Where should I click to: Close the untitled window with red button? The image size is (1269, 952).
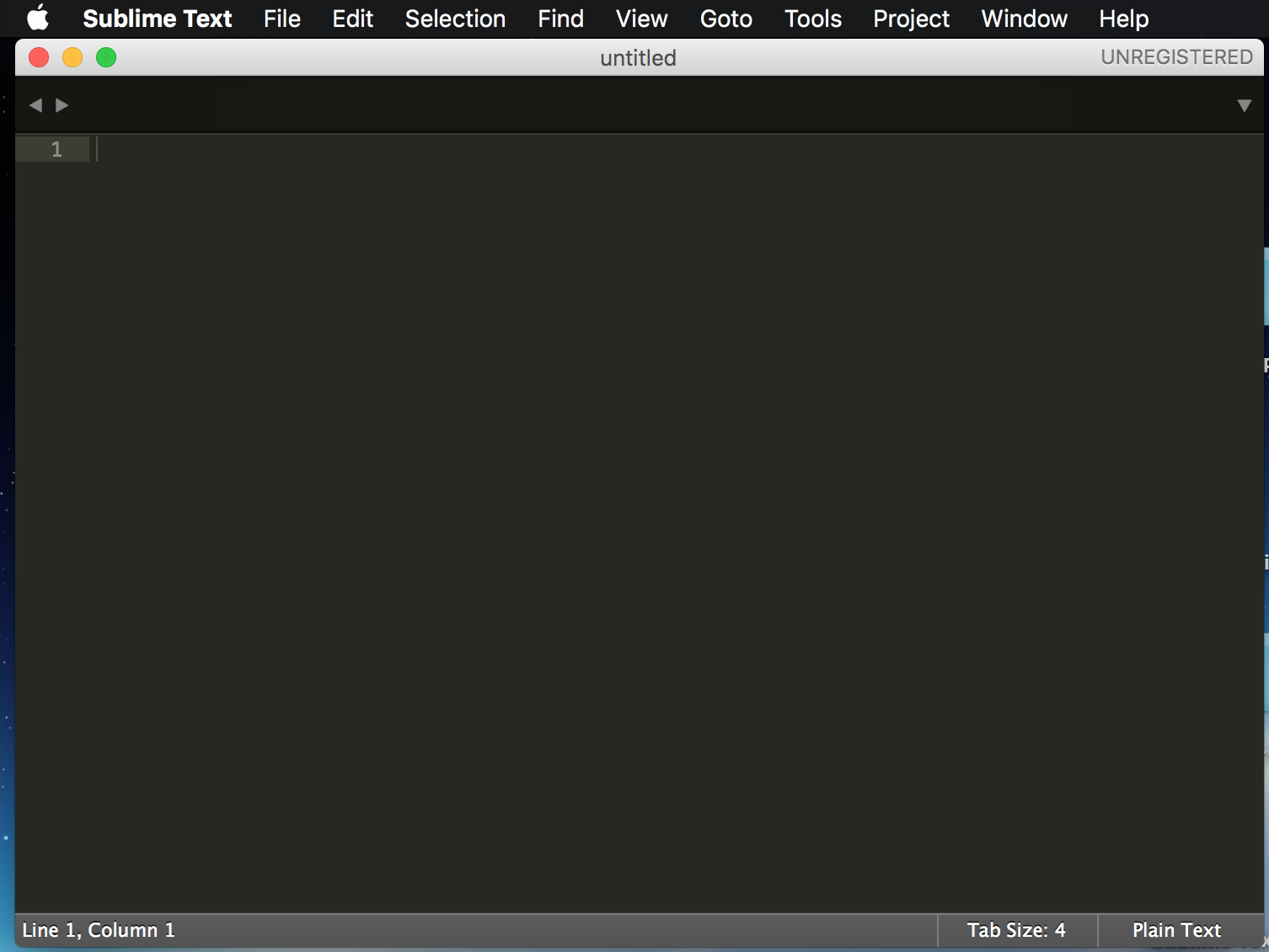39,57
